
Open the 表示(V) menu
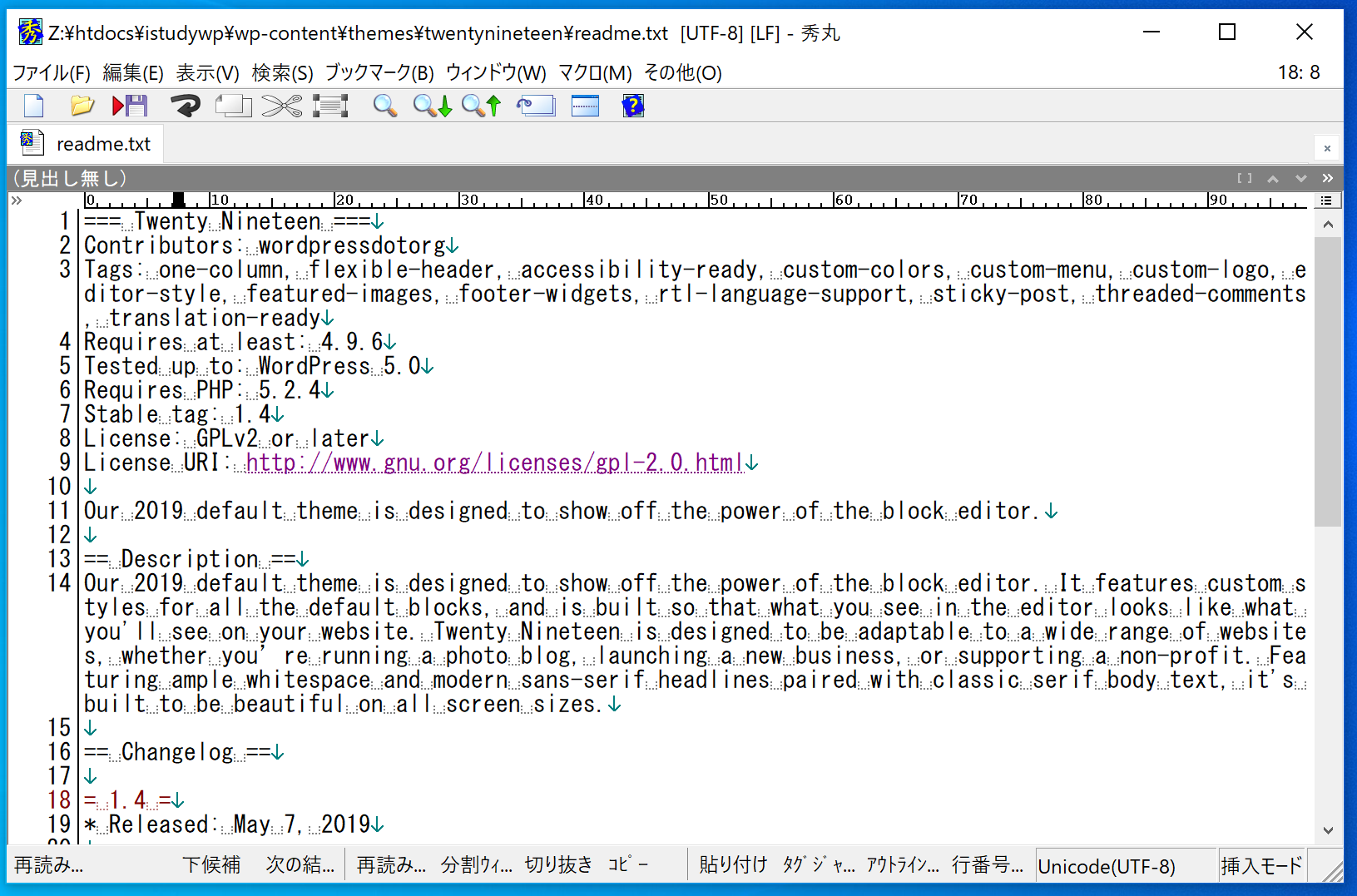click(x=208, y=73)
